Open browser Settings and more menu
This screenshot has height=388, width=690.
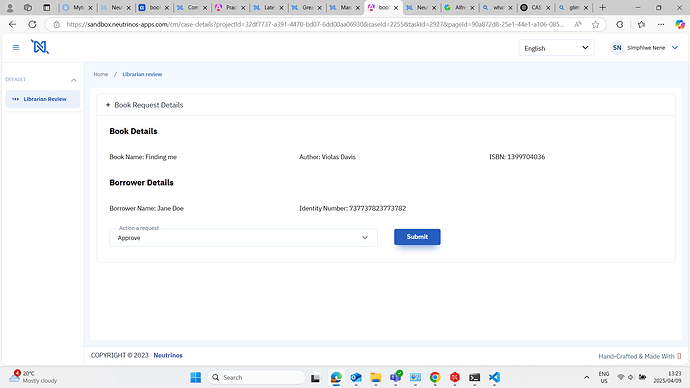[x=661, y=25]
